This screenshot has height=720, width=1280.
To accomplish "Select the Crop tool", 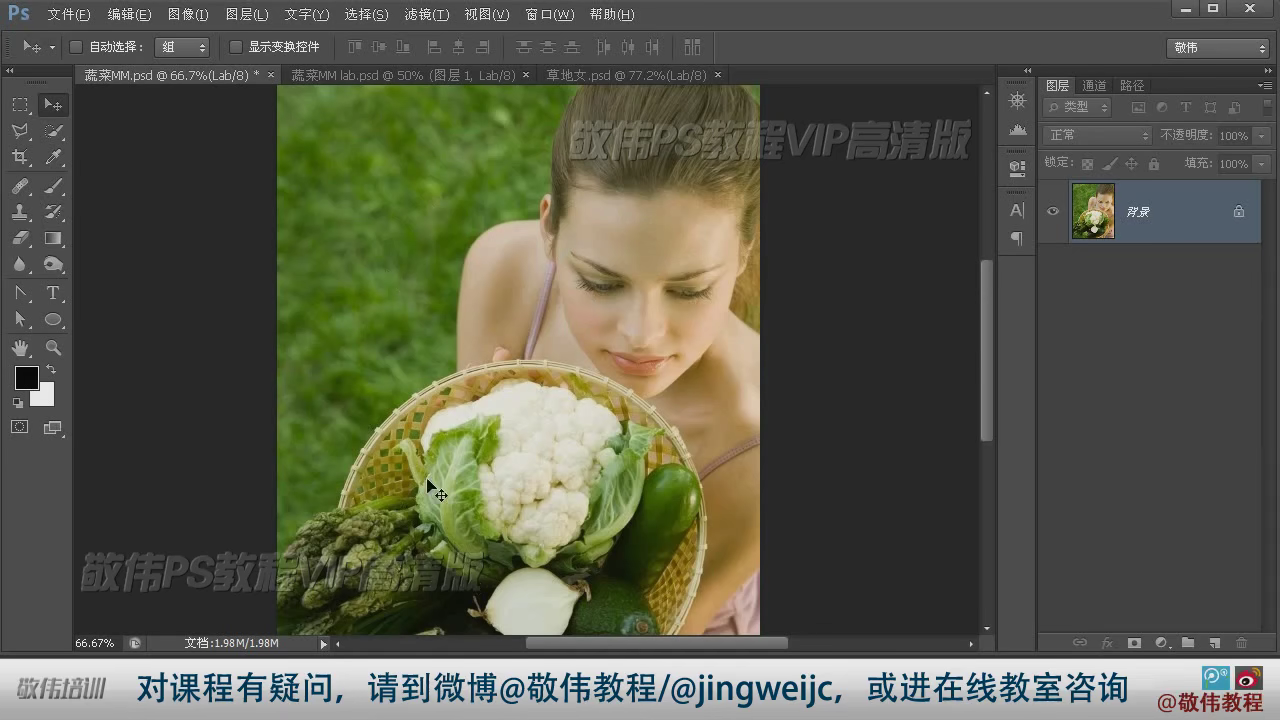I will tap(20, 157).
